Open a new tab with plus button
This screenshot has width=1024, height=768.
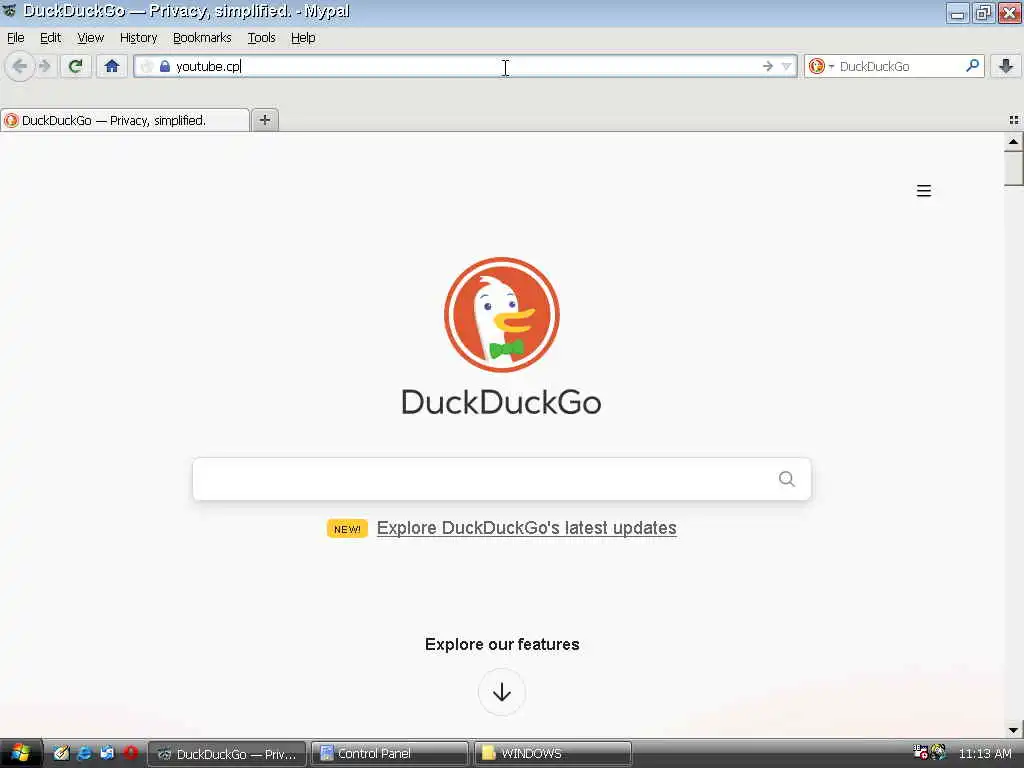(x=264, y=120)
